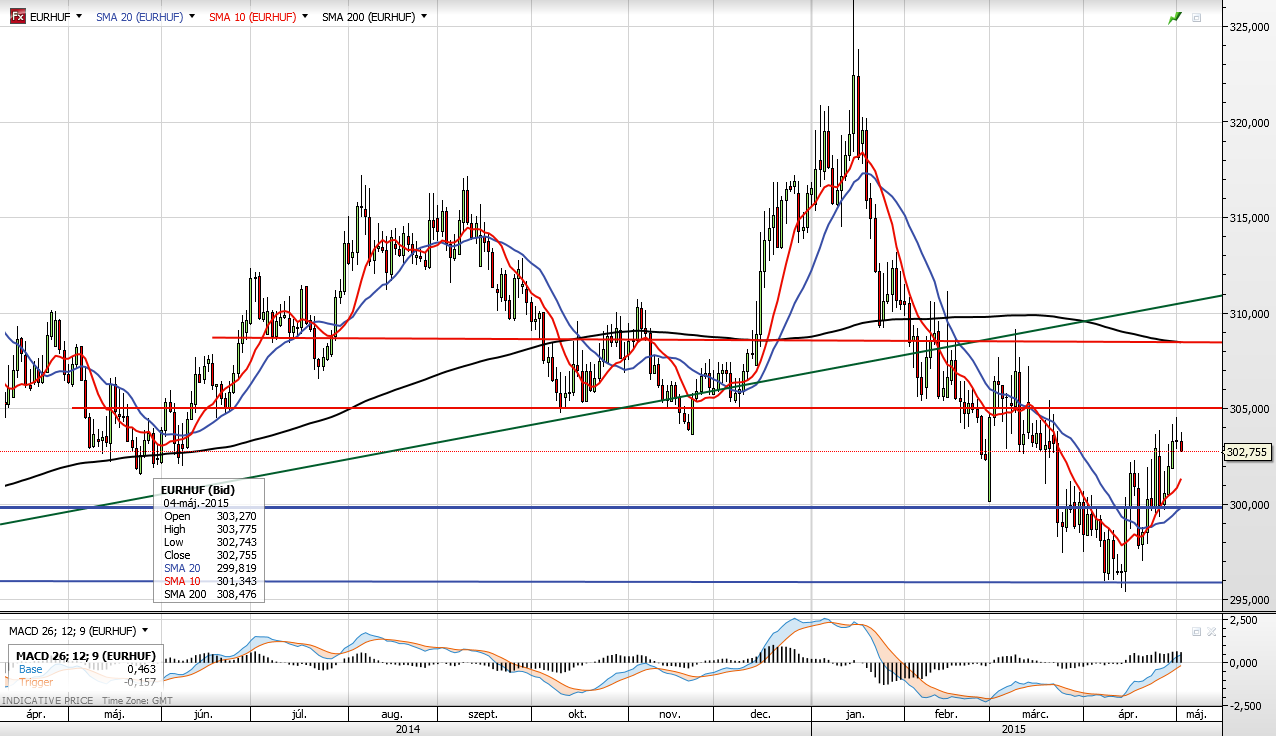Screen dimensions: 1276x736
Task: Click the okt. month on time axis
Action: coord(577,715)
